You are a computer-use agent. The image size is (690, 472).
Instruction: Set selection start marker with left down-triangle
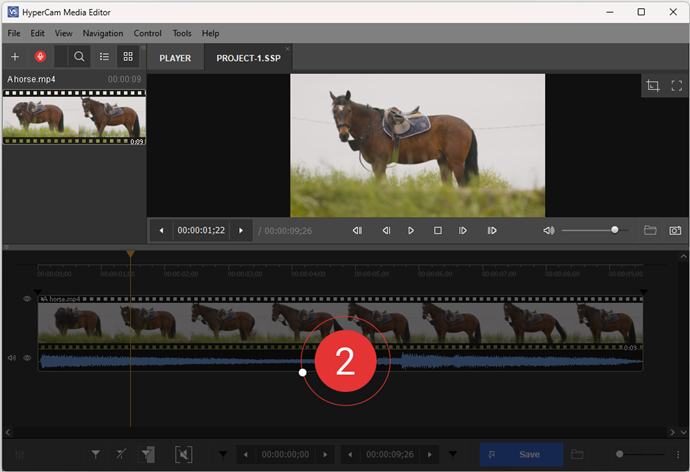[223, 454]
